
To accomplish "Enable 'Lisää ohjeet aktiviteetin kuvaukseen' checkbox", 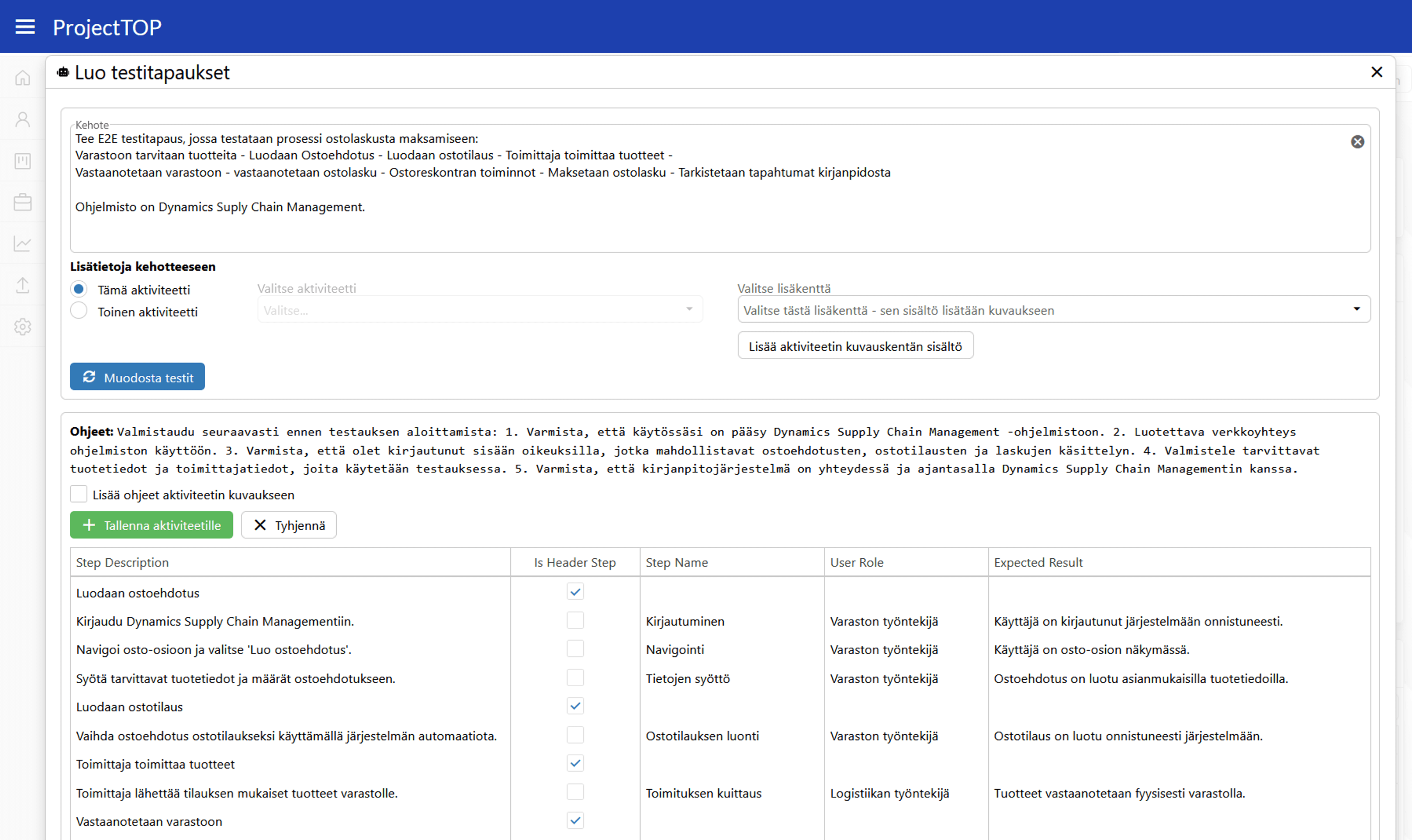I will tap(79, 494).
